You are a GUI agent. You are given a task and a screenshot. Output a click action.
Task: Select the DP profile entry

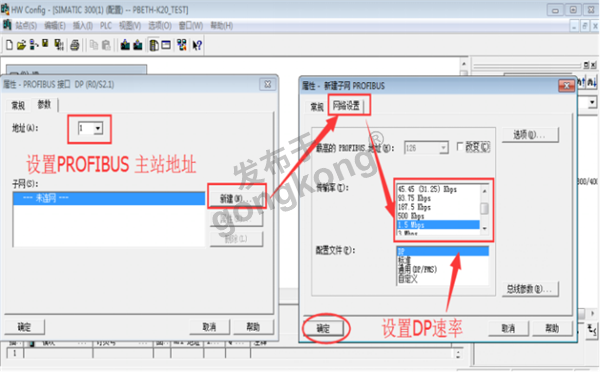tap(443, 251)
